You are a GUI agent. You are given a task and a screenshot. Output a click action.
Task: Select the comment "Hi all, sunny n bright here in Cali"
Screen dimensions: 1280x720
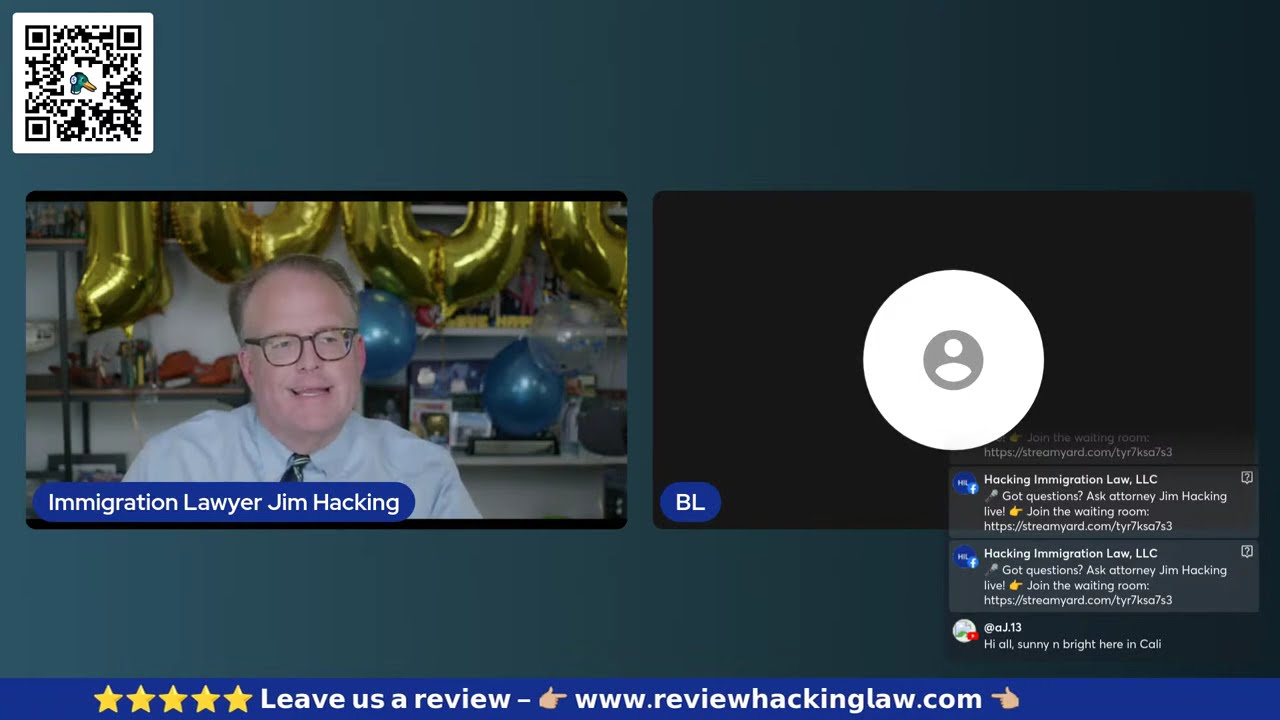(x=1072, y=644)
